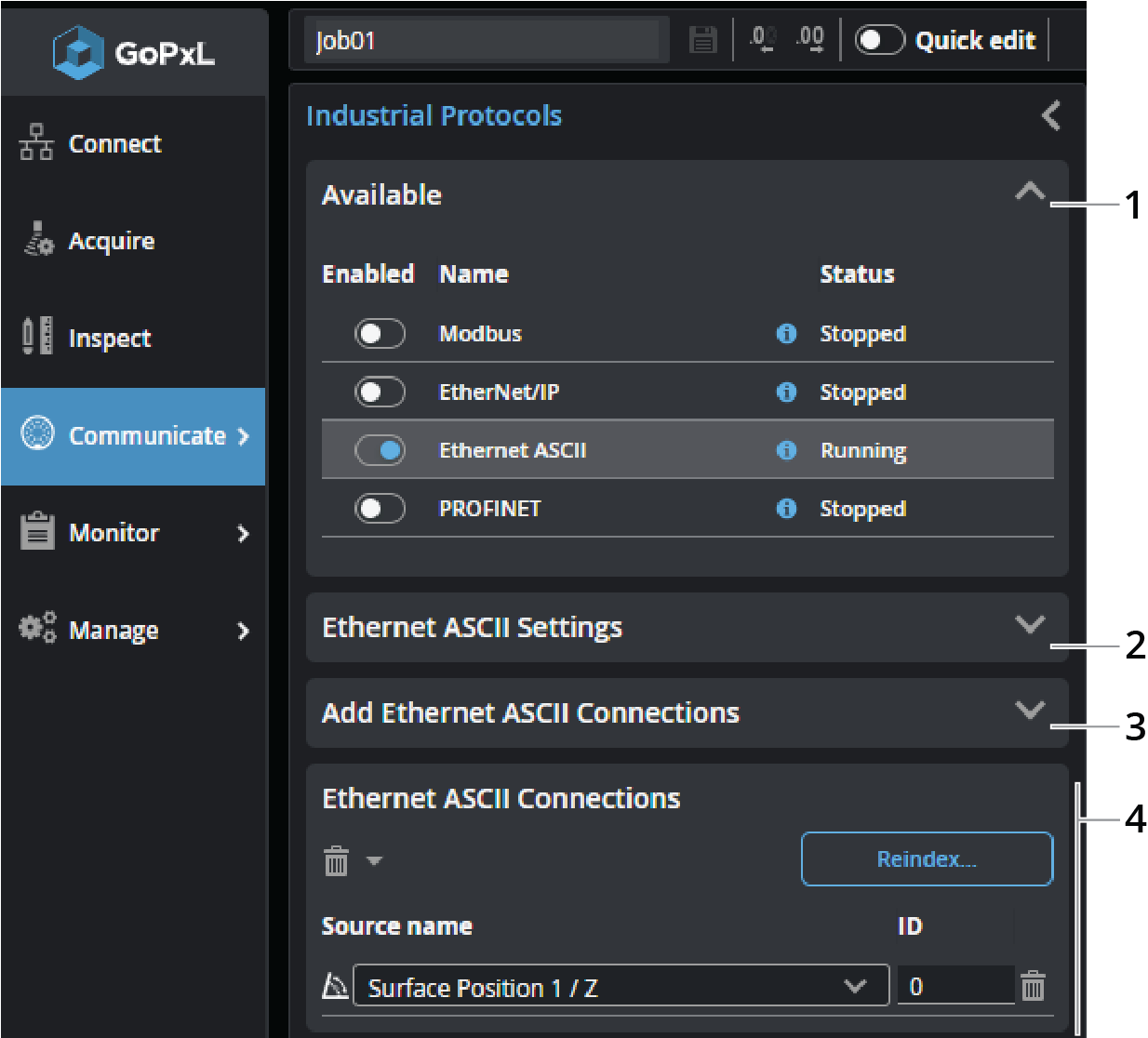Delete the Surface Position 1 / Z row

point(1033,986)
